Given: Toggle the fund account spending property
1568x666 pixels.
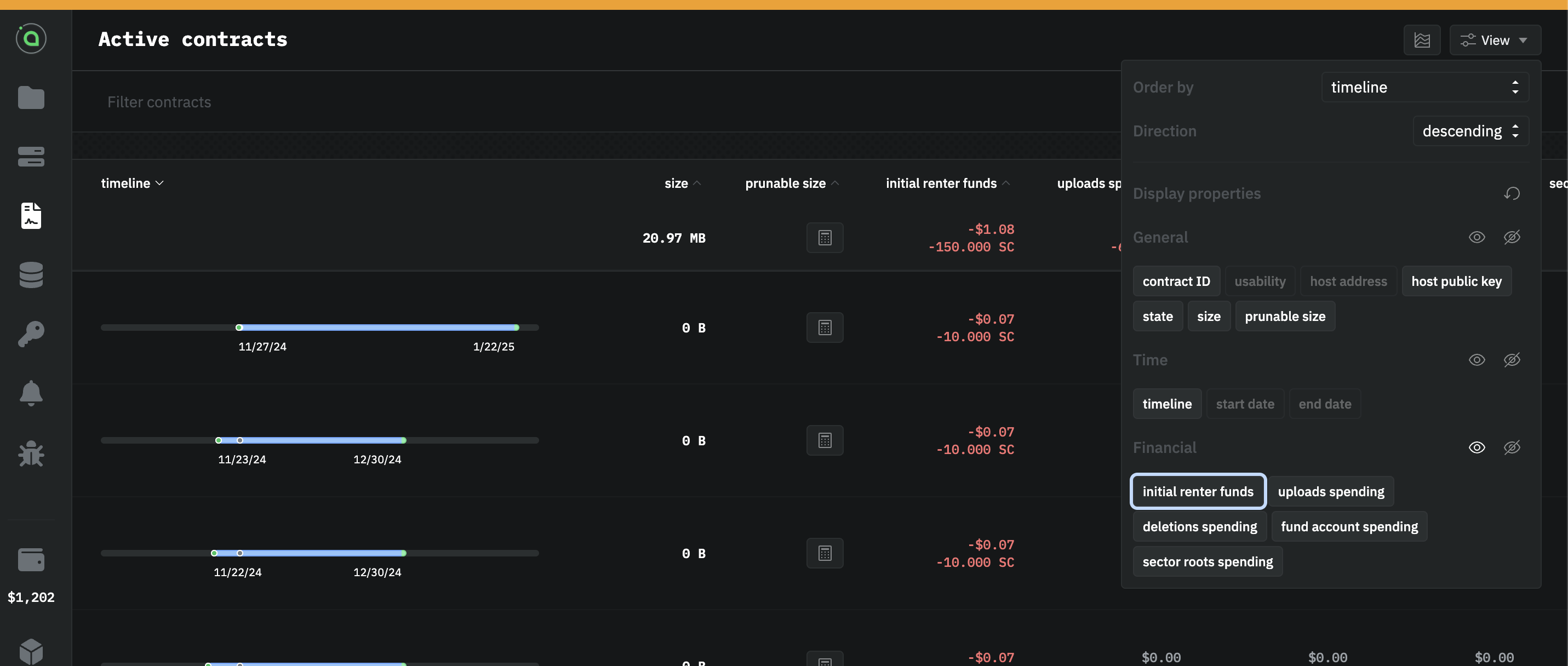Looking at the screenshot, I should [1349, 526].
